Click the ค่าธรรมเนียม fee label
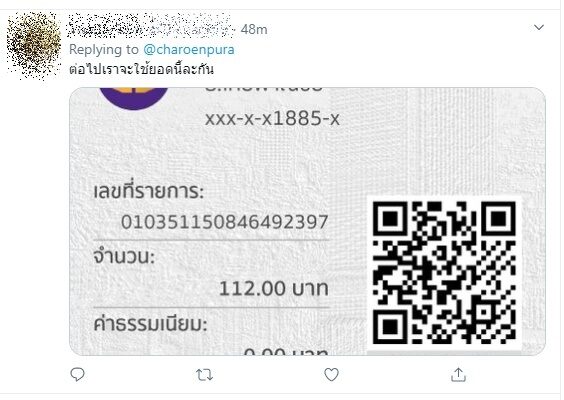This screenshot has height=400, width=564. (x=150, y=325)
